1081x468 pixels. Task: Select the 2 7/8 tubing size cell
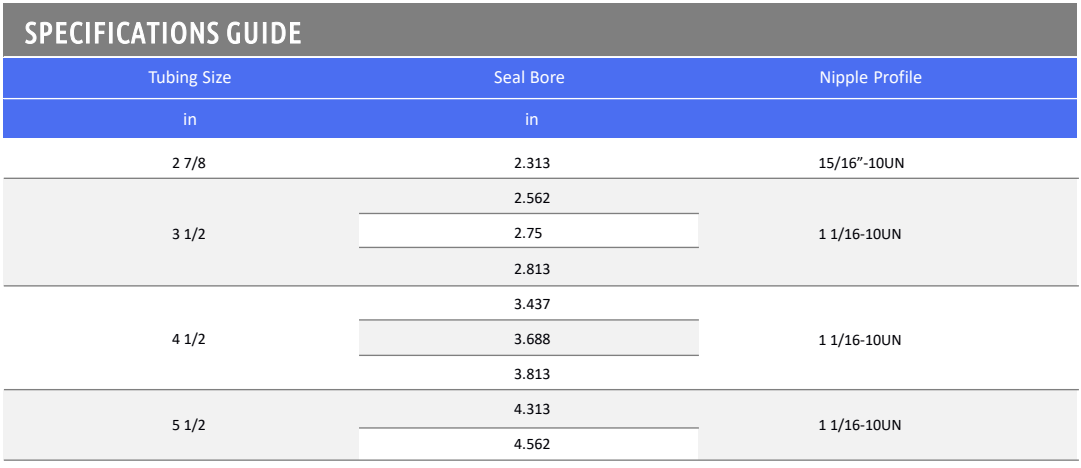point(189,162)
